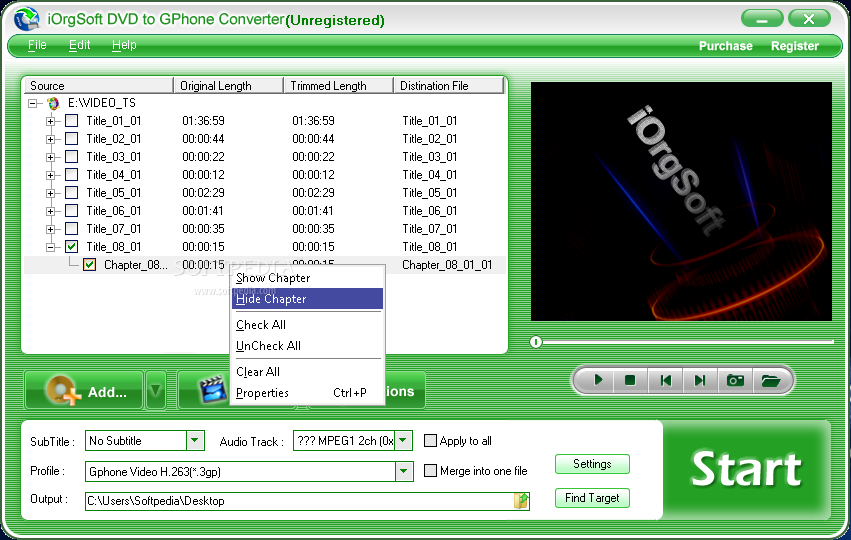Collapse the Title_08_01 node
The height and width of the screenshot is (540, 851).
coord(50,247)
